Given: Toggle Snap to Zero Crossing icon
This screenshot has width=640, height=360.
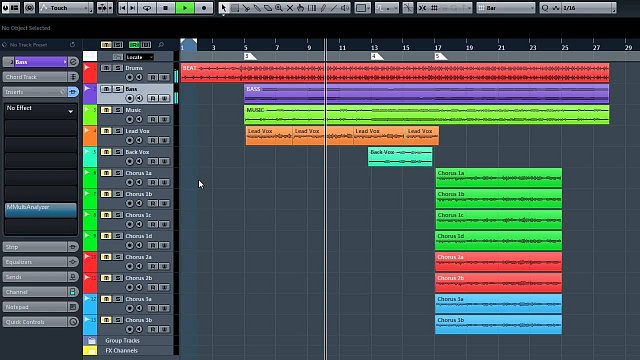Looking at the screenshot, I should [x=408, y=8].
